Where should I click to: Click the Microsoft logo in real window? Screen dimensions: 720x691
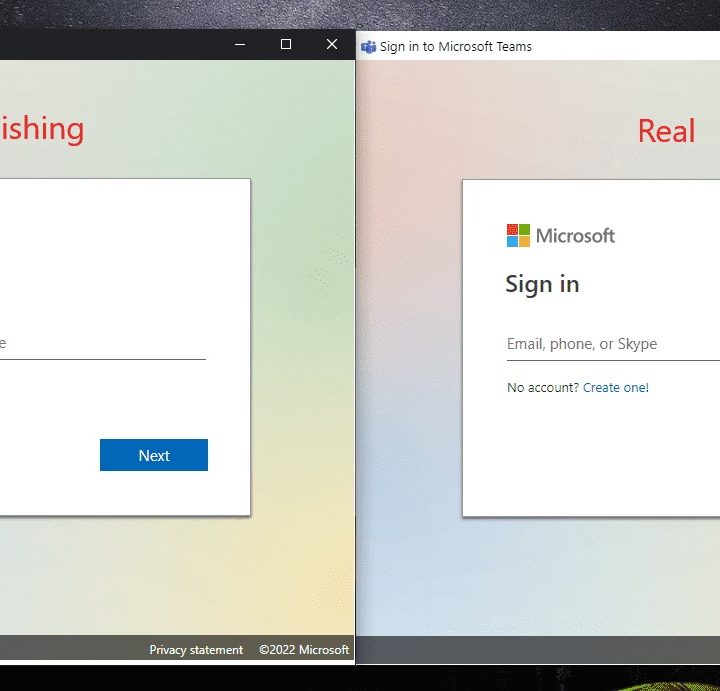pyautogui.click(x=561, y=236)
